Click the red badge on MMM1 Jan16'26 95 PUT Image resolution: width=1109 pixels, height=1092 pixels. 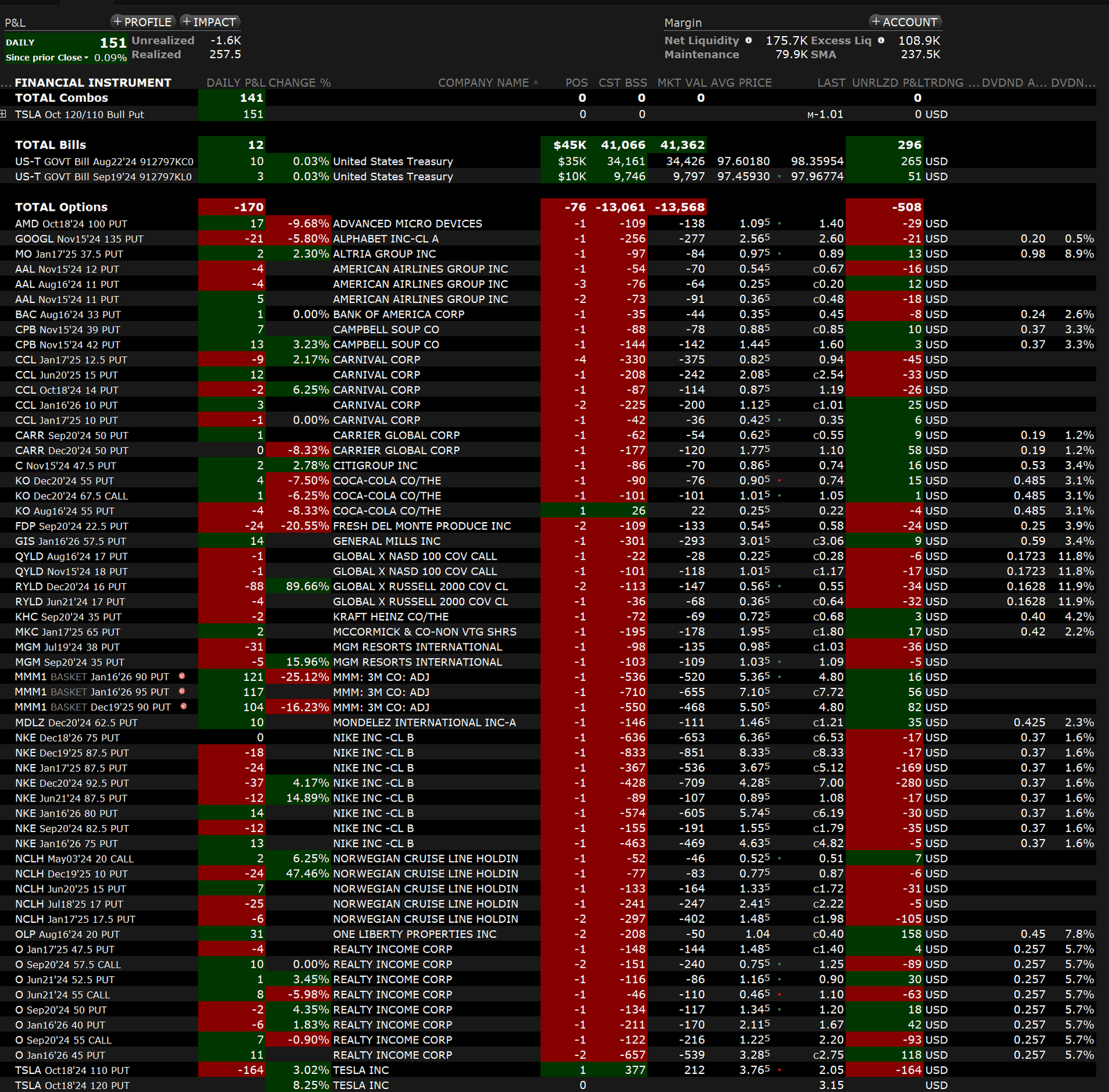[x=182, y=691]
